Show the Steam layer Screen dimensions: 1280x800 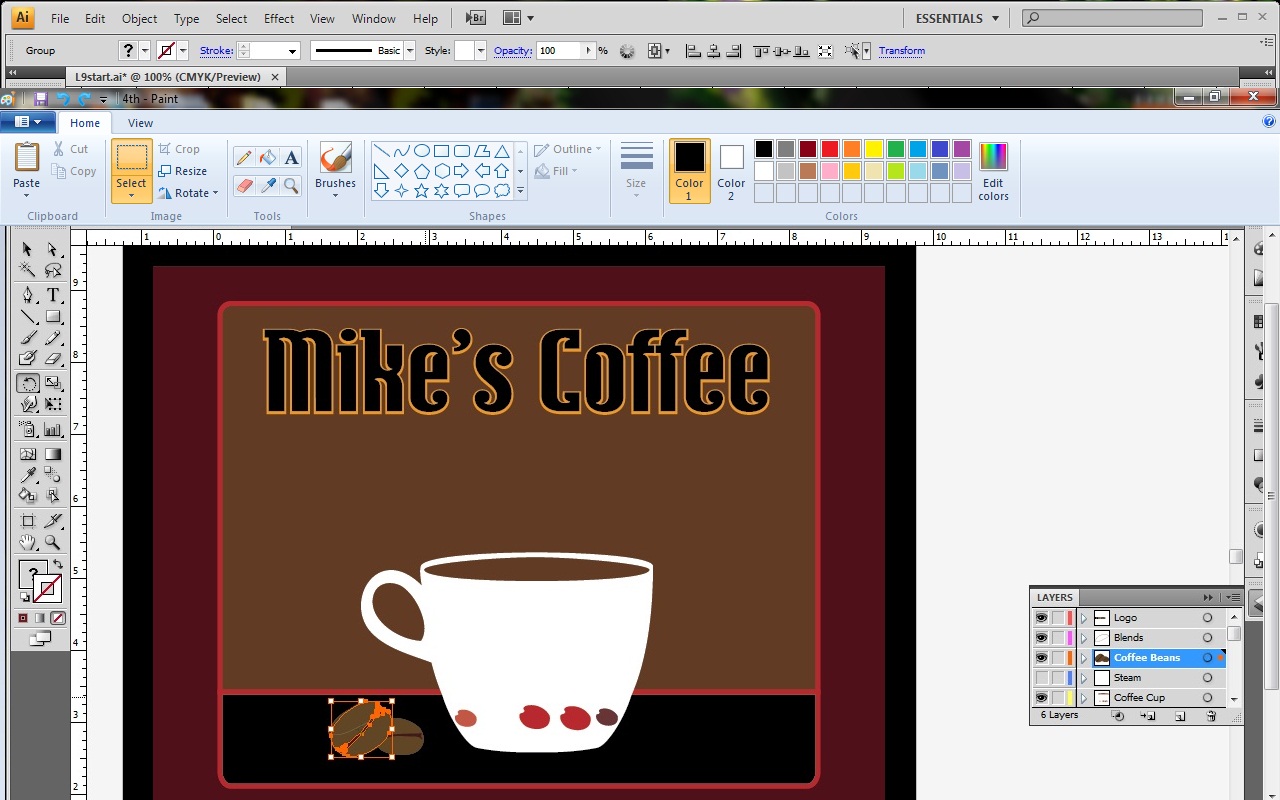(1042, 678)
